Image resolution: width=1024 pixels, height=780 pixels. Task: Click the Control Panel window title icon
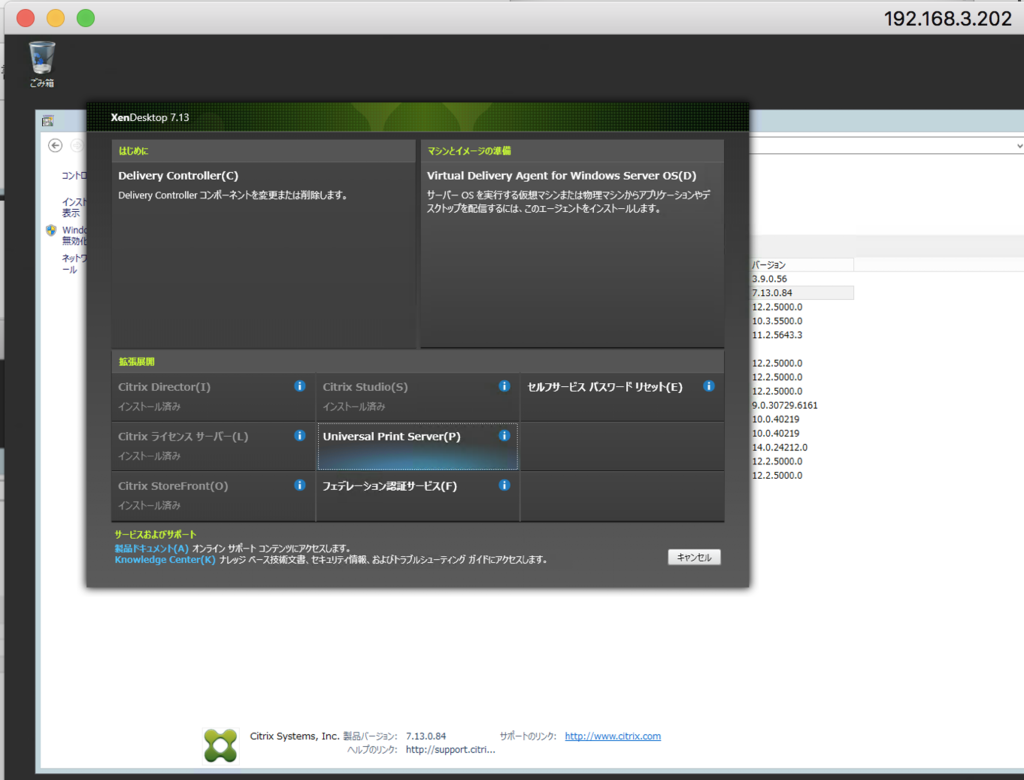(48, 121)
